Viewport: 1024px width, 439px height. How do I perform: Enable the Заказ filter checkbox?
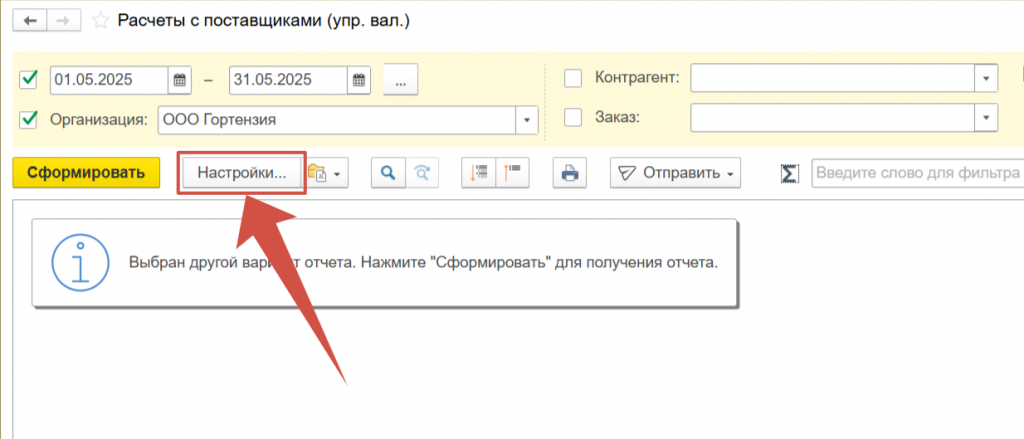(573, 118)
